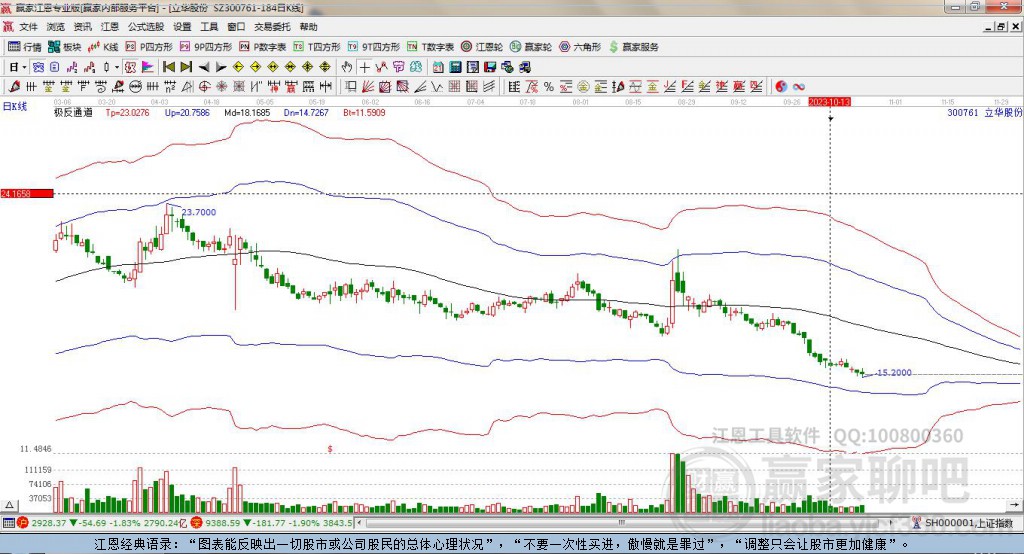Step chart left with black arrow
Viewport: 1024px width, 554px height.
[x=204, y=67]
